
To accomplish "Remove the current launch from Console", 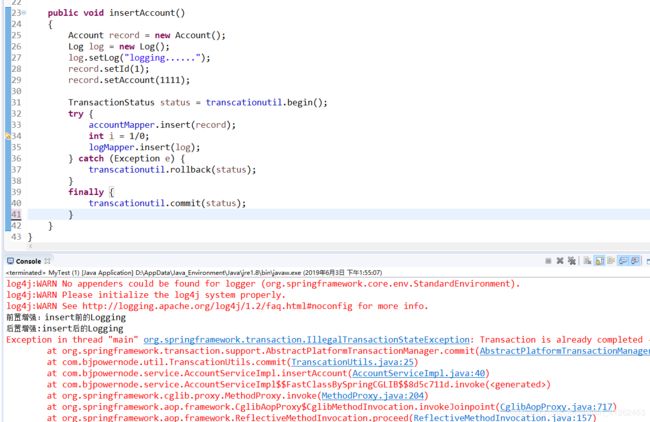I will click(560, 261).
